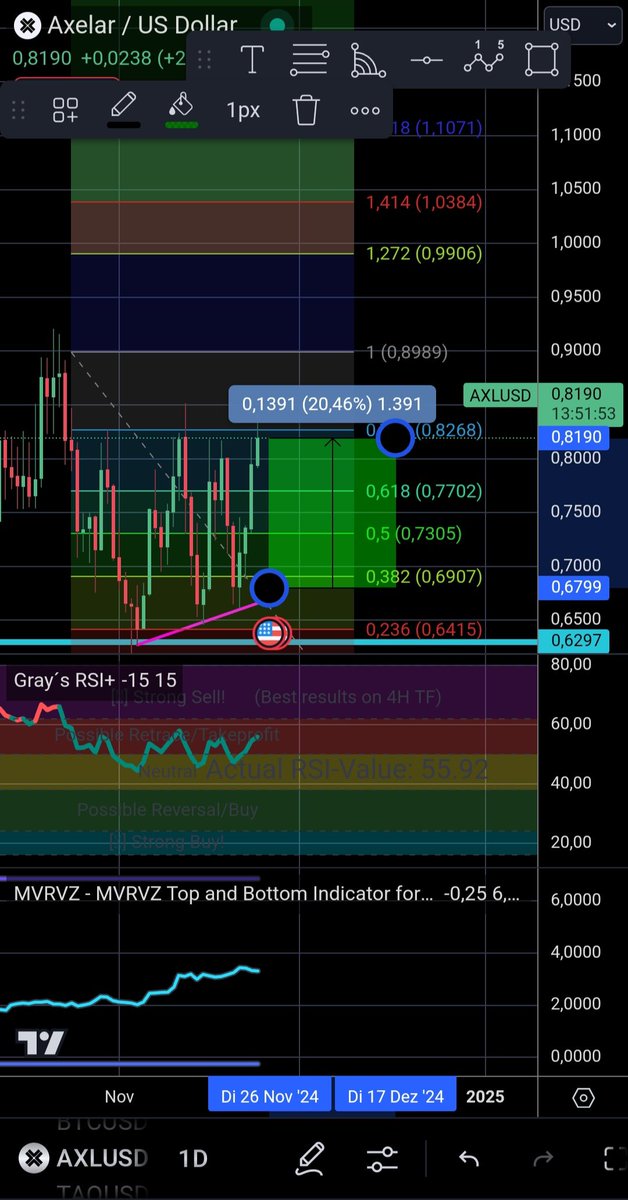Change line color with pencil icon
628x1200 pixels.
pos(123,108)
